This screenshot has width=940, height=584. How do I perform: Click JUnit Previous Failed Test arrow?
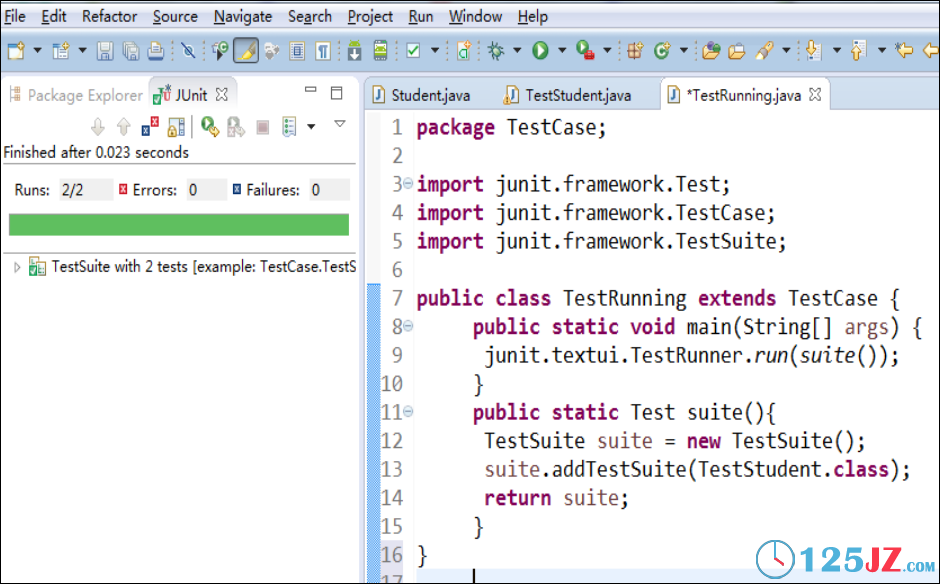pos(123,127)
